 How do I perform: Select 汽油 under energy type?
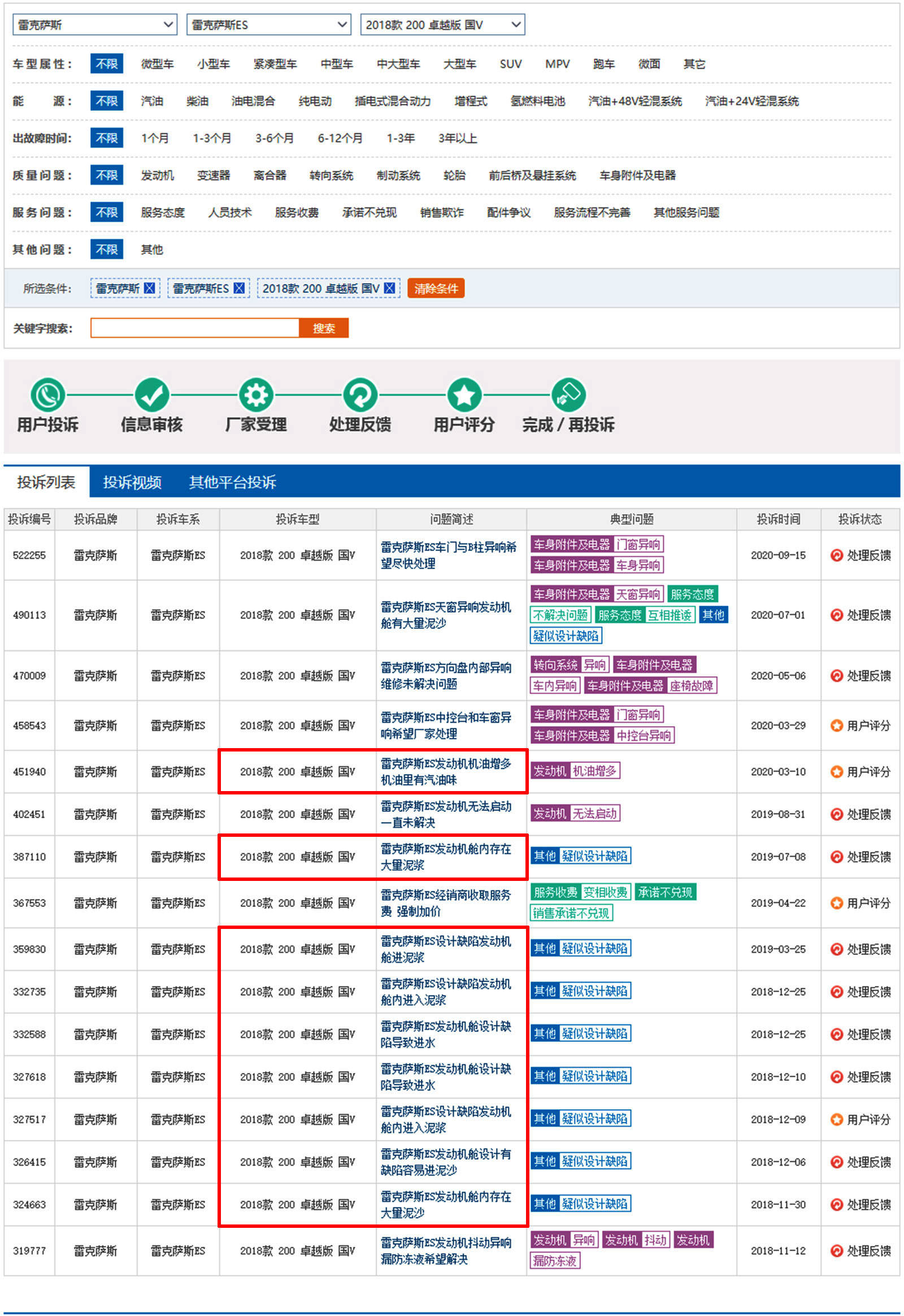click(x=152, y=101)
